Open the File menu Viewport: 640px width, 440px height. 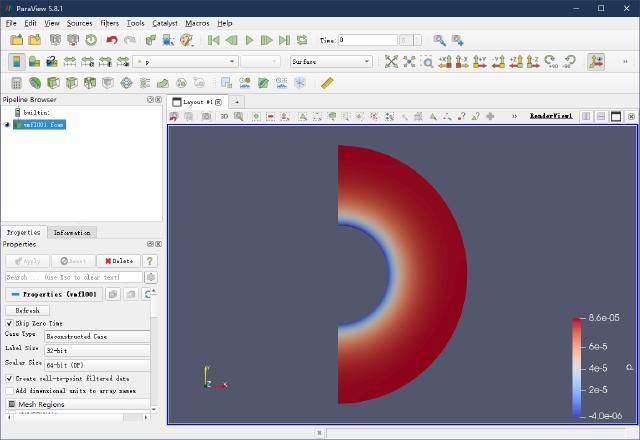[11, 23]
